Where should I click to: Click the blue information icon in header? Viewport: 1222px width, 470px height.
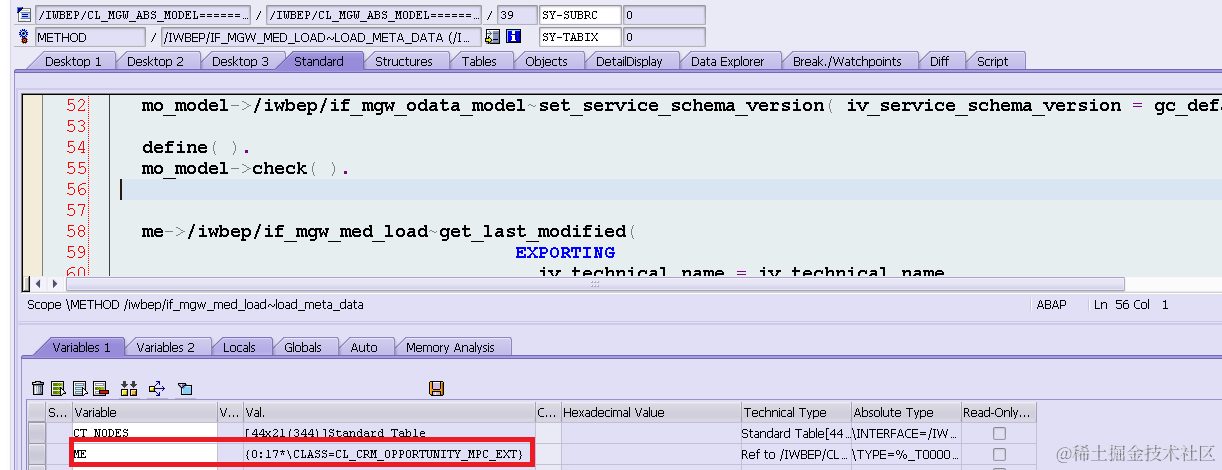[514, 37]
